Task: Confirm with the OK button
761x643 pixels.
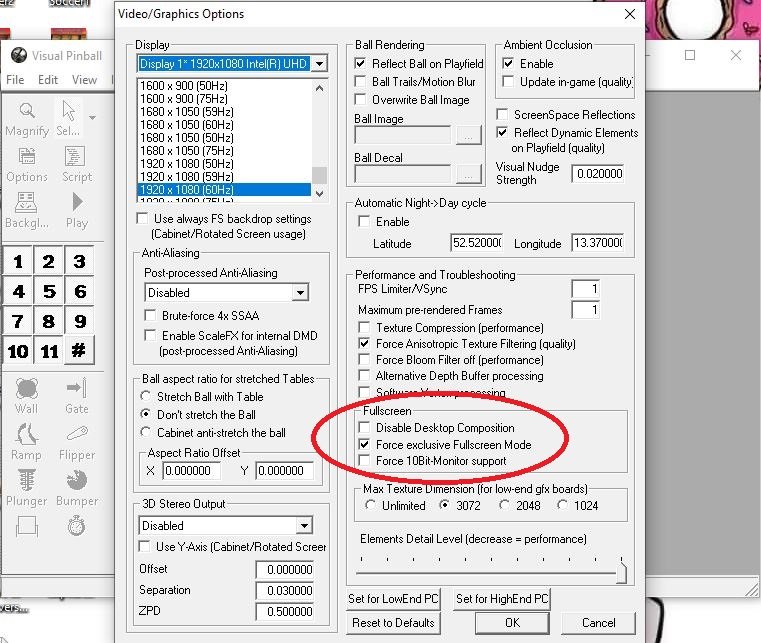Action: click(513, 623)
